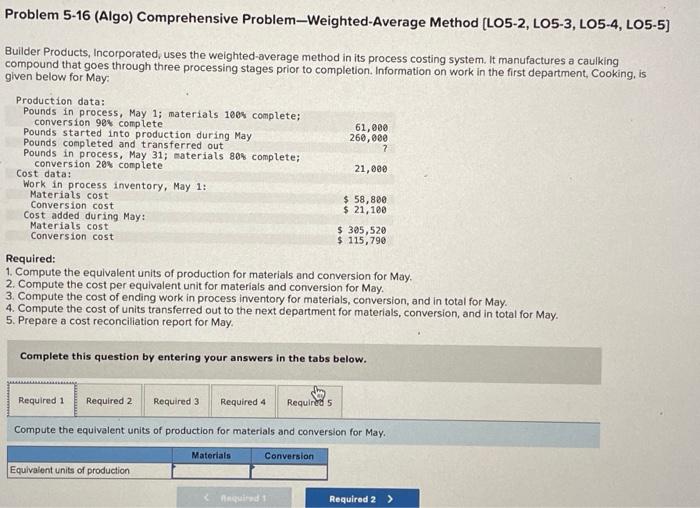Viewport: 700px width, 508px height.
Task: Click the value 21,000 ending pounds
Action: click(371, 169)
